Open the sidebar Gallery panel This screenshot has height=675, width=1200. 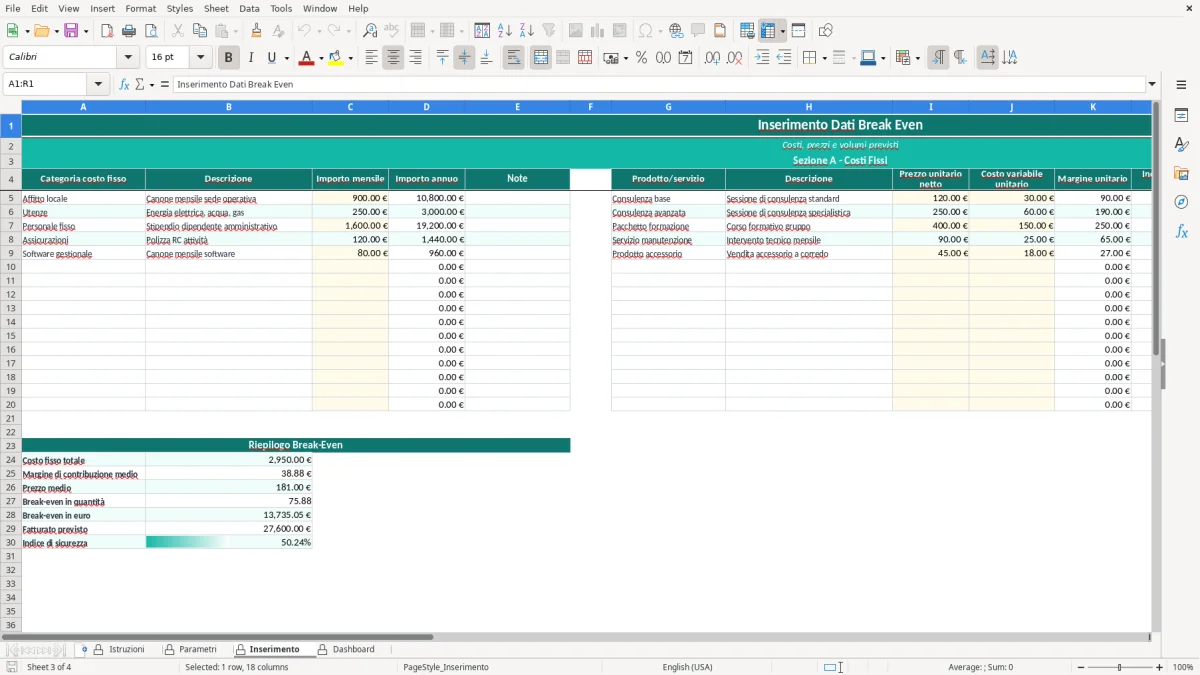pos(1181,173)
